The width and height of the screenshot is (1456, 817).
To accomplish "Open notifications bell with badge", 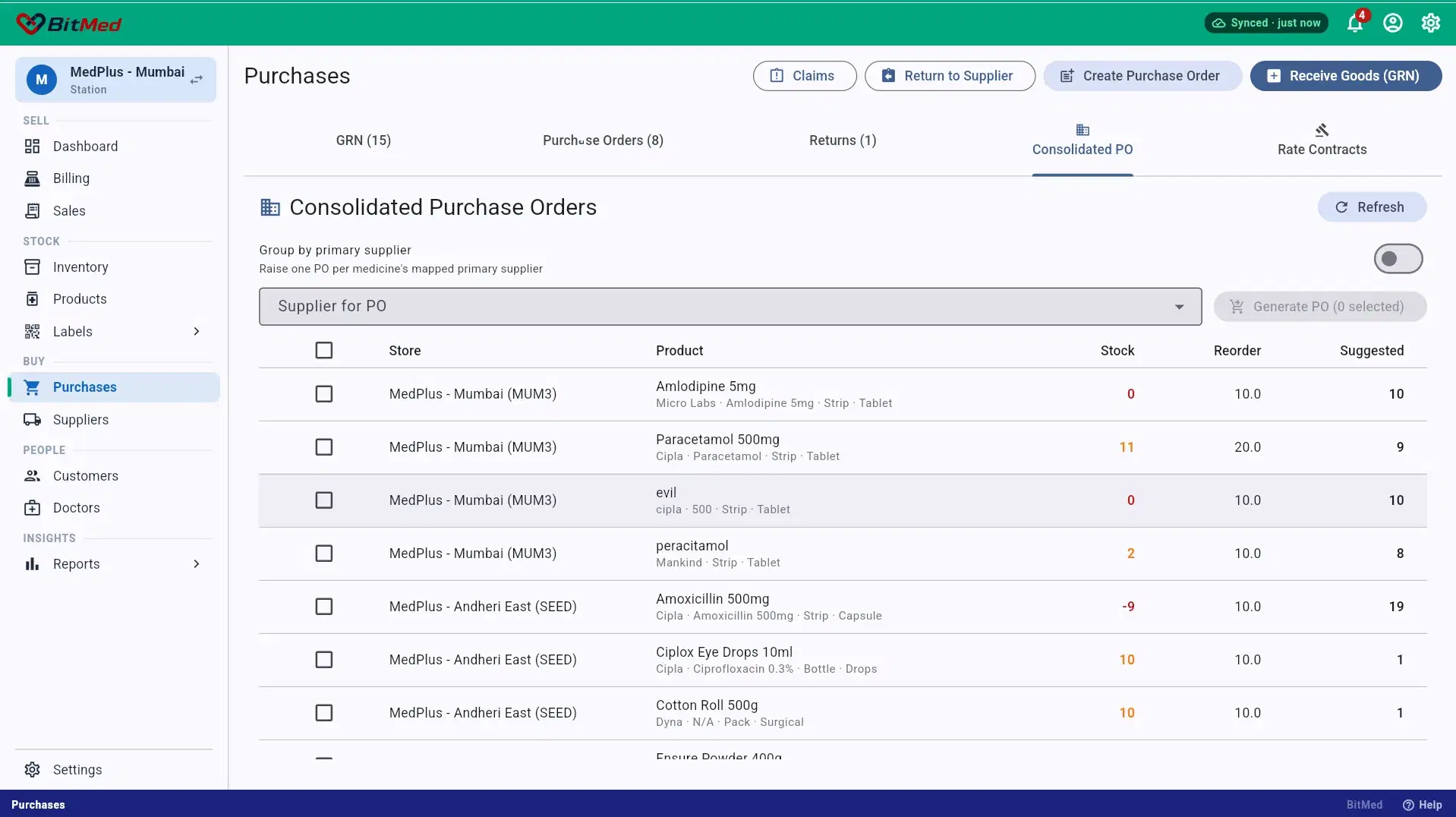I will point(1355,23).
